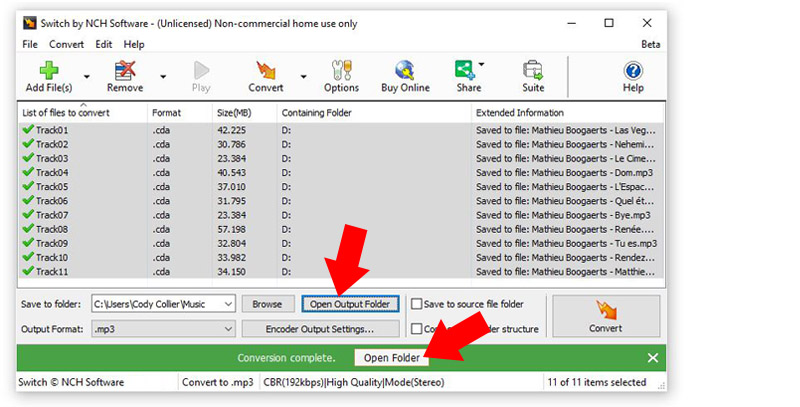Click the large Convert button at bottom right

[606, 316]
